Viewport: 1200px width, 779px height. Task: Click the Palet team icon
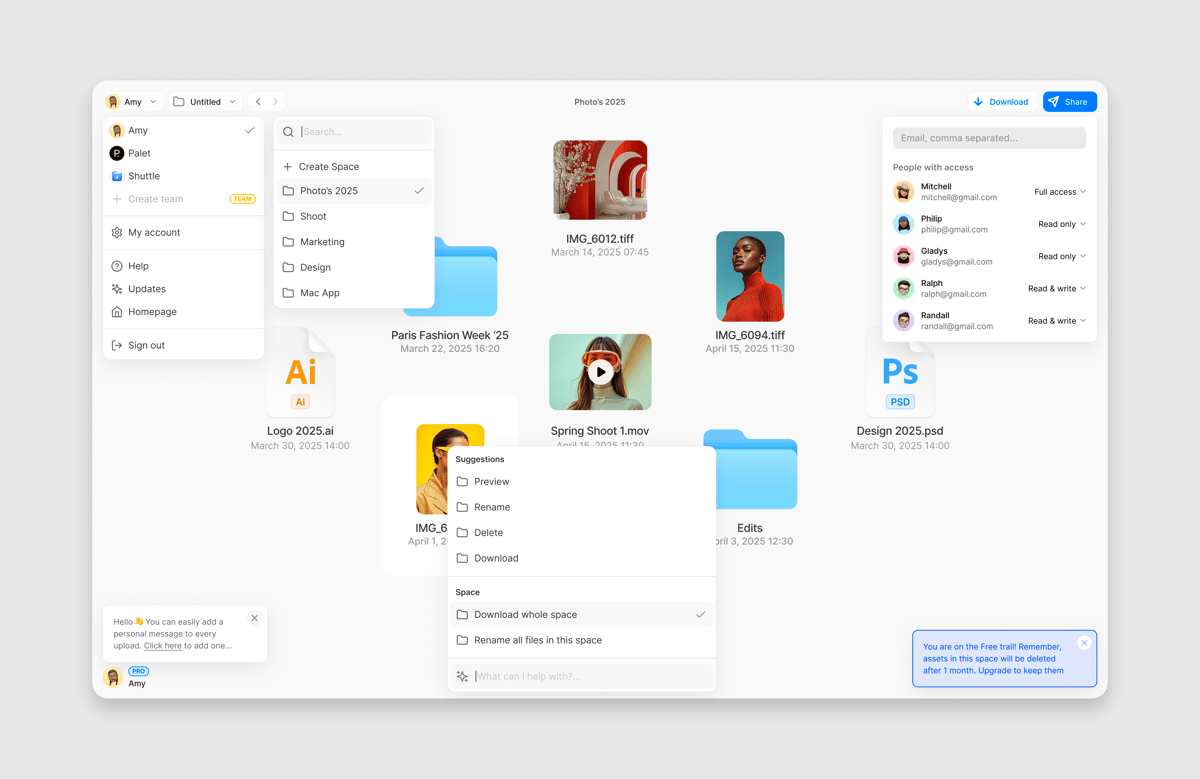117,153
